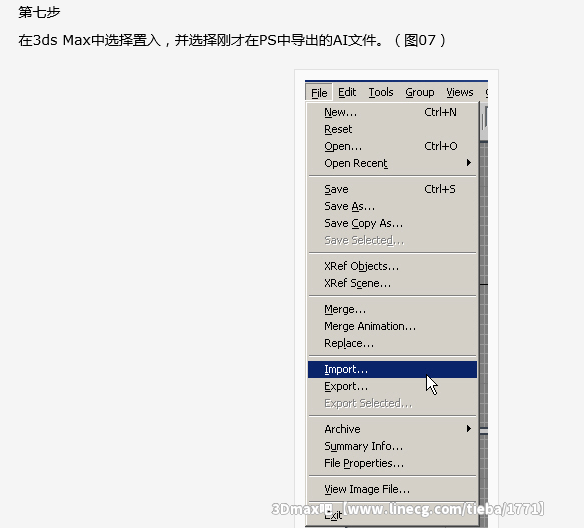Image resolution: width=584 pixels, height=528 pixels.
Task: Select the Reset menu entry
Action: point(392,129)
